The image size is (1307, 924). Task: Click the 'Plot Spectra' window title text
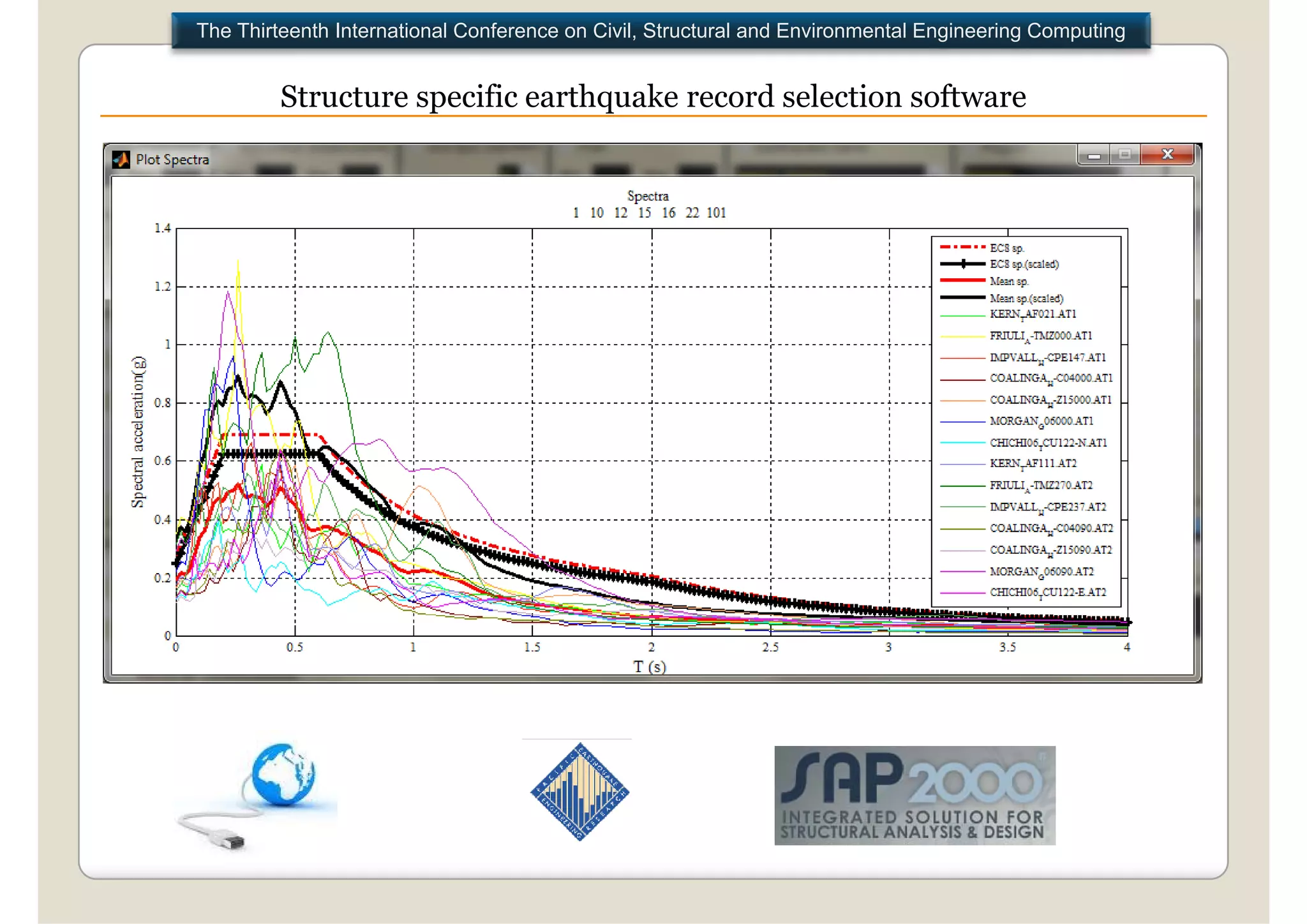coord(172,160)
